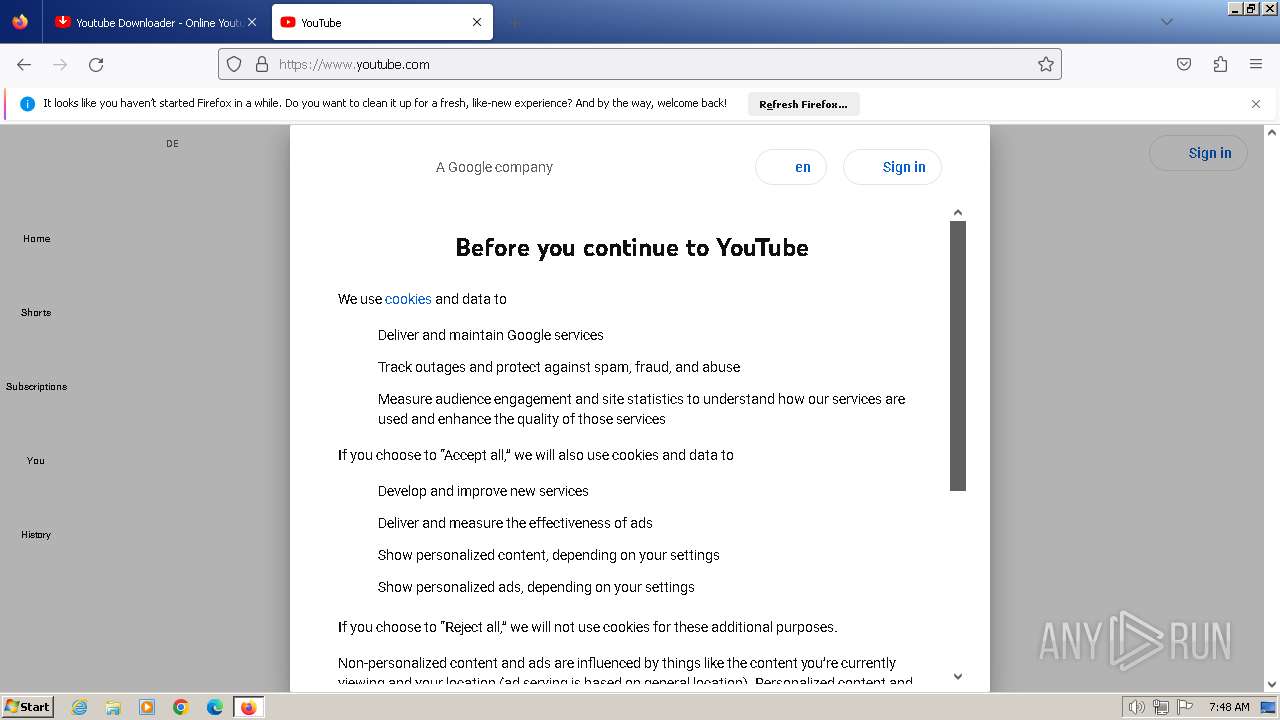List all tabs dropdown arrow

[1166, 22]
